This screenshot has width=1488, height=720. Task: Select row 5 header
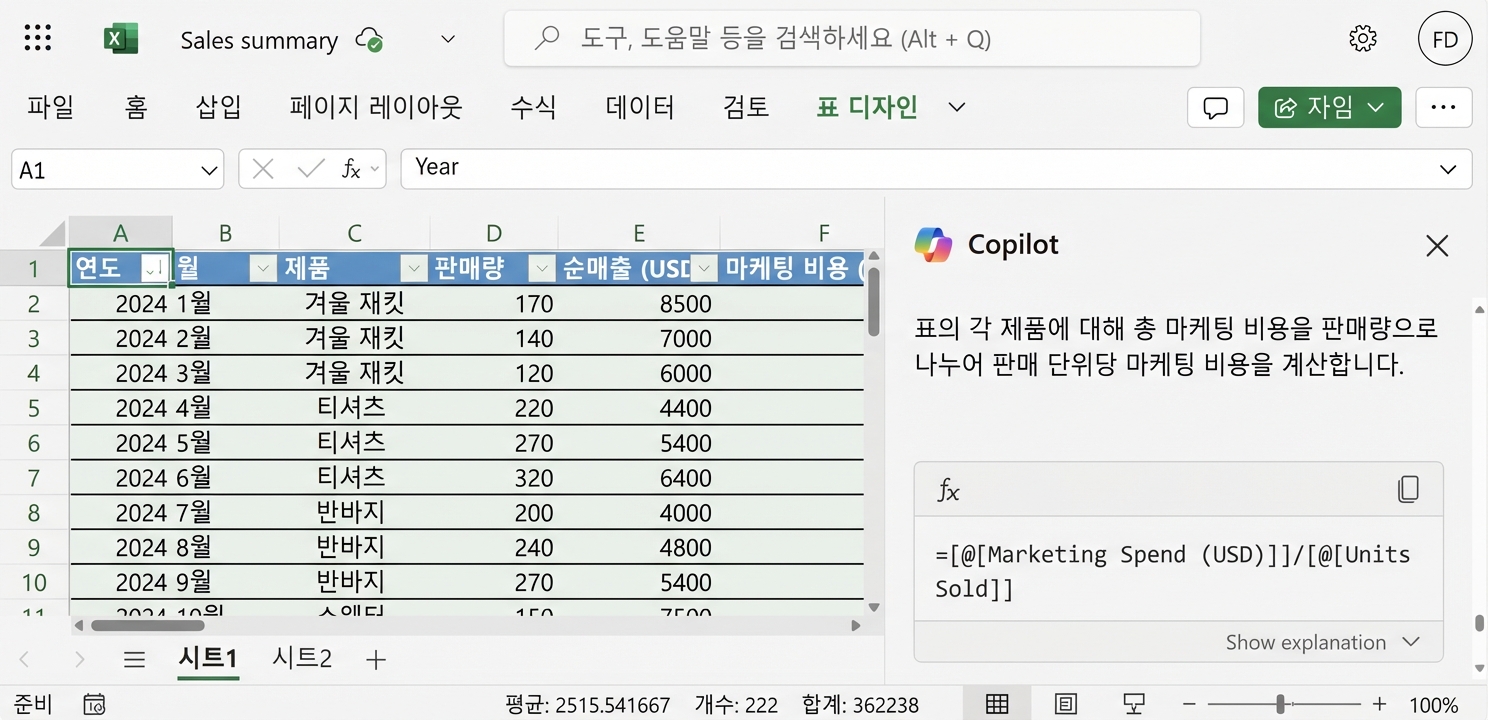click(x=34, y=408)
